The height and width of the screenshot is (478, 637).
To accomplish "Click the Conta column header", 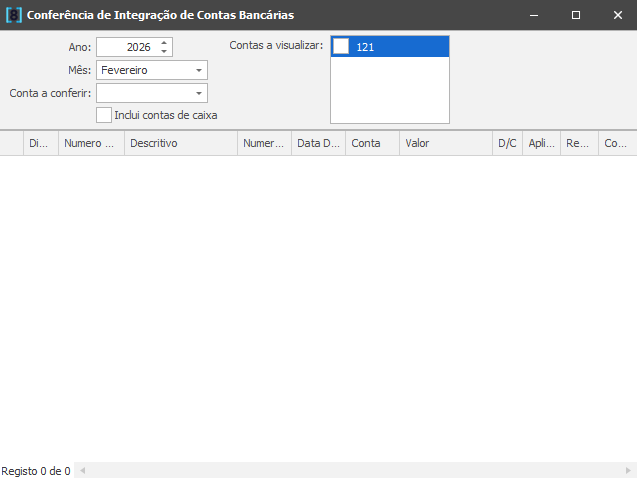I will [x=371, y=144].
